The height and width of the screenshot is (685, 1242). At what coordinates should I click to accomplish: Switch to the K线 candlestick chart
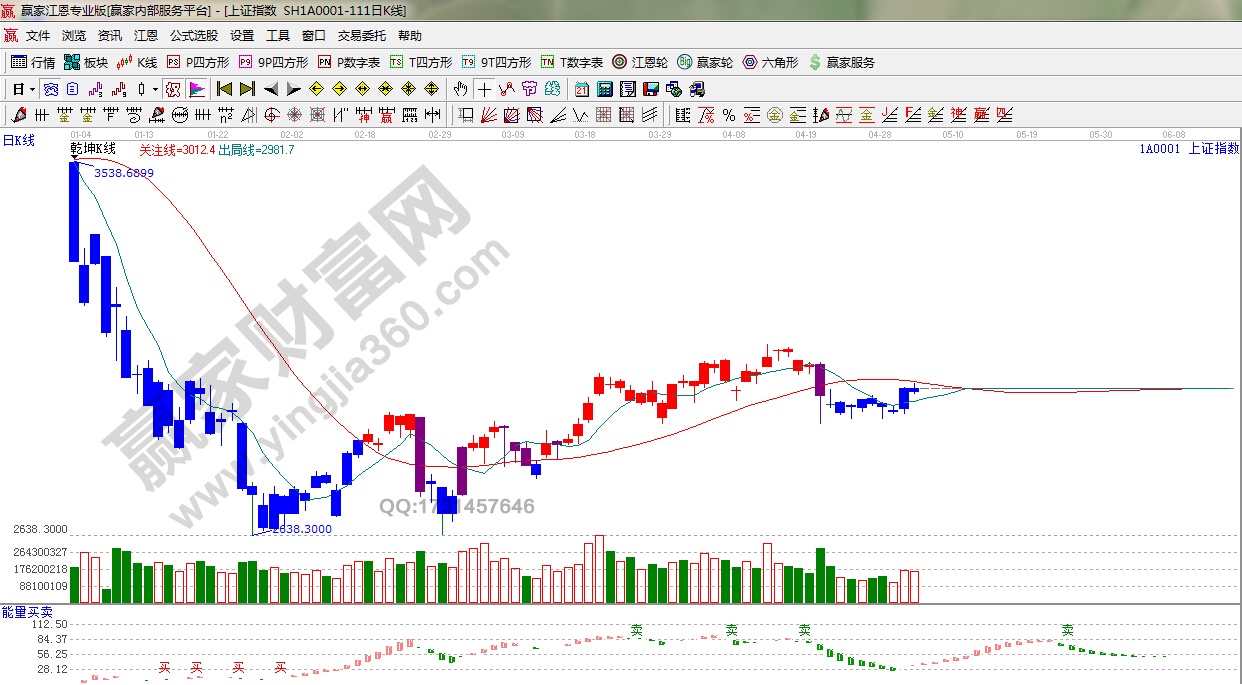[137, 62]
